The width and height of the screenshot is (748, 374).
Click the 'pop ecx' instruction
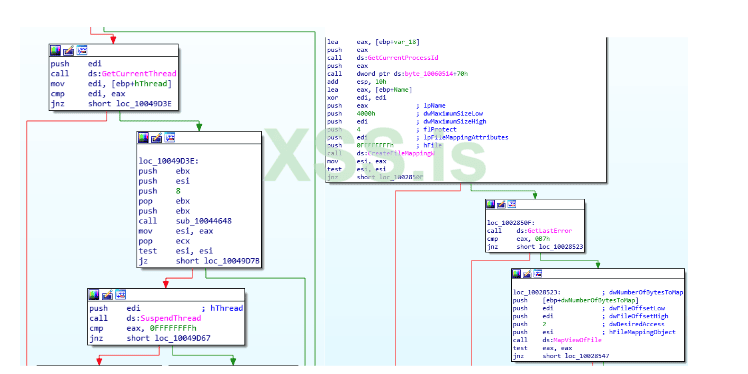pos(164,241)
